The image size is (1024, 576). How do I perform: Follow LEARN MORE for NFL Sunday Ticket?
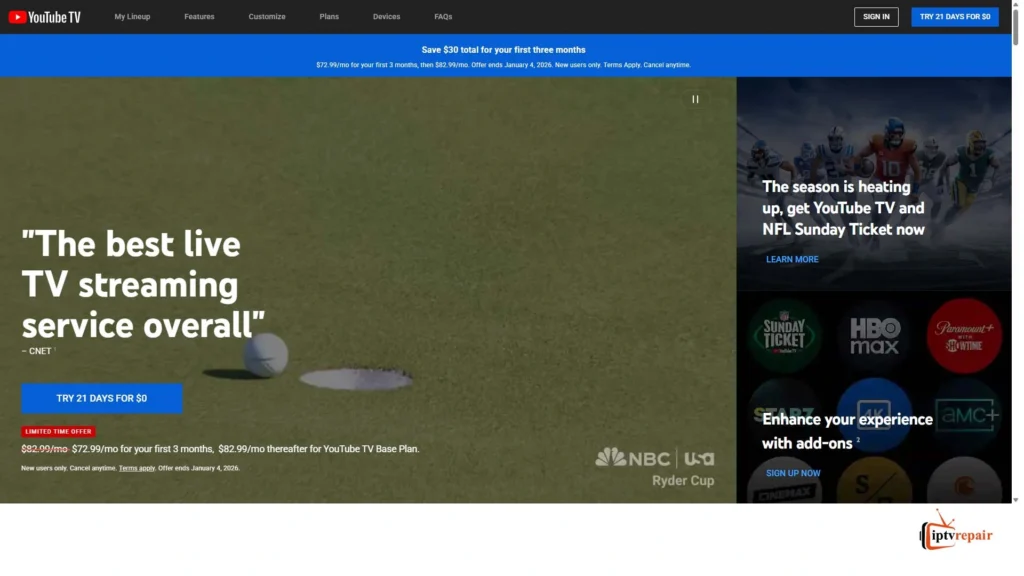(x=792, y=259)
